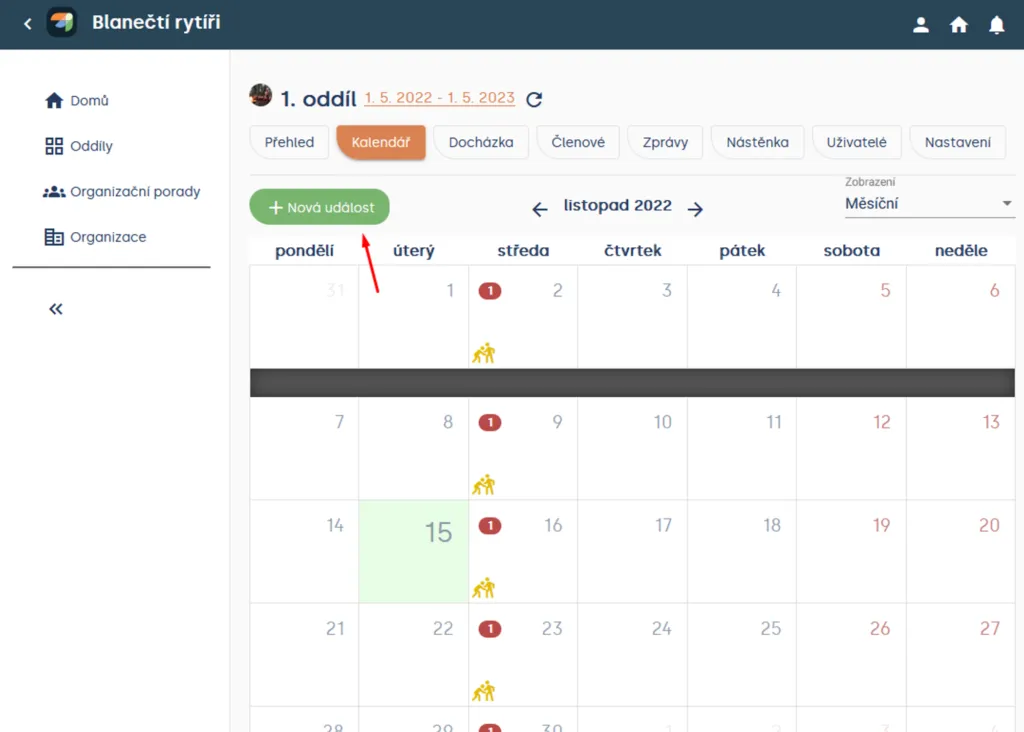This screenshot has height=732, width=1024.
Task: Advance to next month arrow
Action: (x=696, y=209)
